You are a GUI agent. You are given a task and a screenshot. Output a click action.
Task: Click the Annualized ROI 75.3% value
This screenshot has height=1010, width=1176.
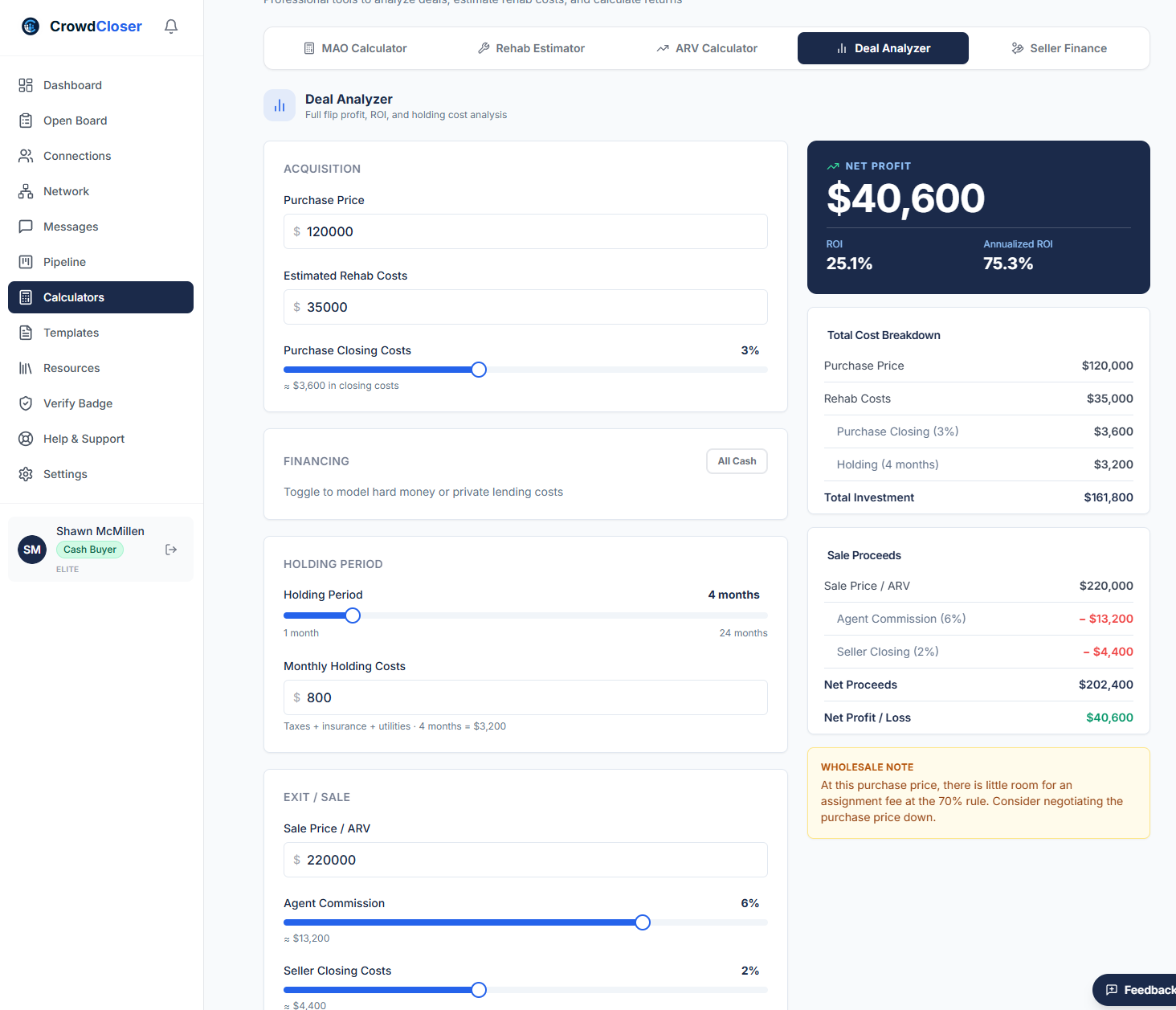(x=1008, y=264)
